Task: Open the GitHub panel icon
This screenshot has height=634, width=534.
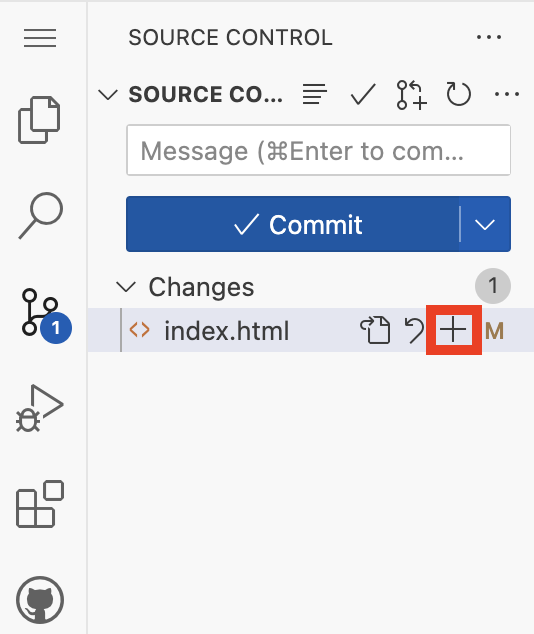Action: point(40,600)
